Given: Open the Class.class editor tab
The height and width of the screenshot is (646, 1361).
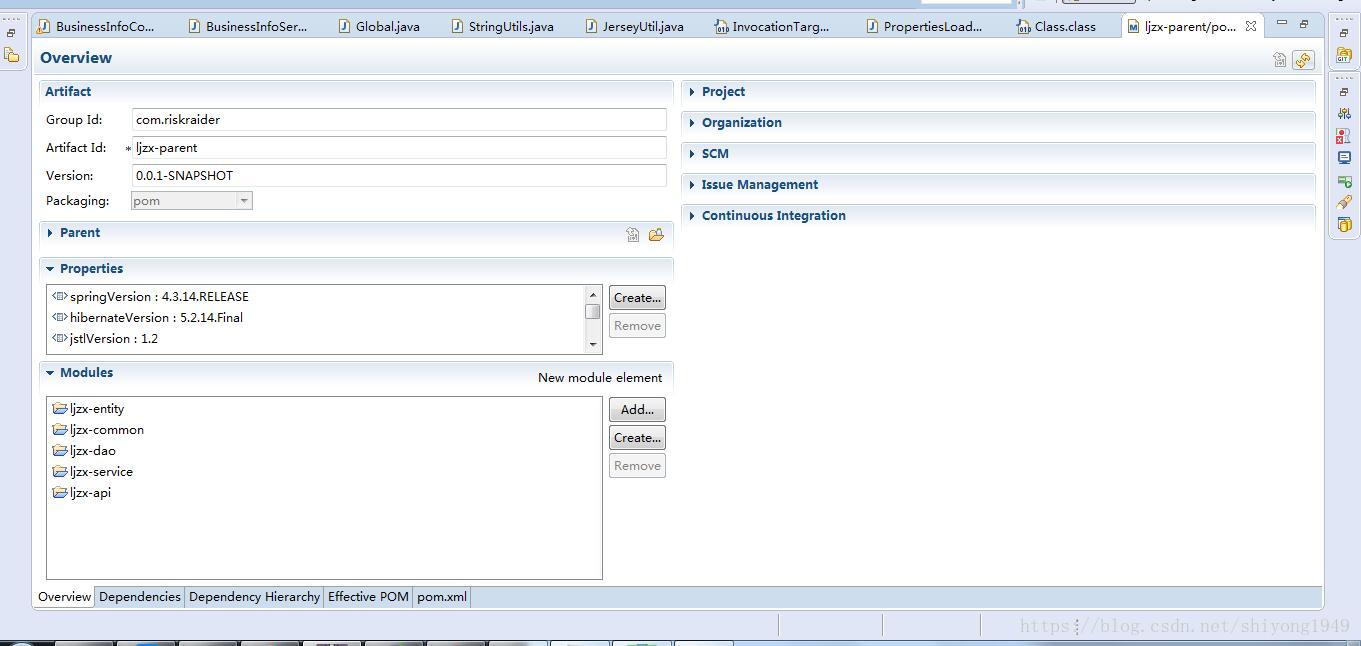Looking at the screenshot, I should [1056, 26].
